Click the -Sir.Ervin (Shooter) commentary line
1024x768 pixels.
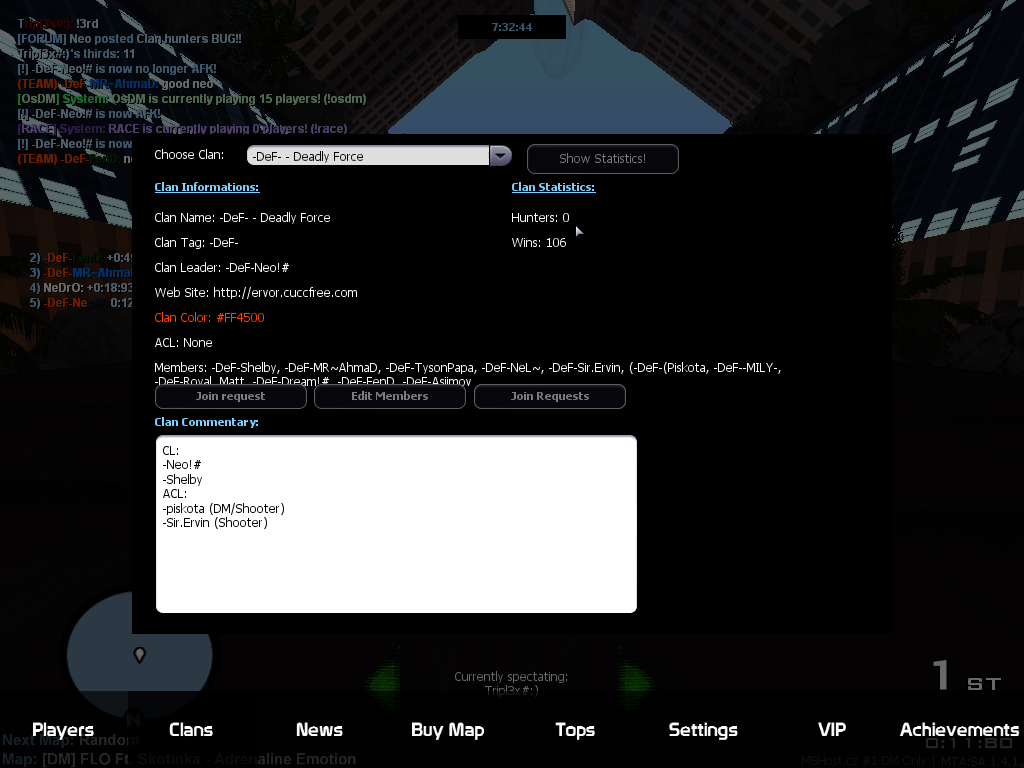[x=215, y=523]
